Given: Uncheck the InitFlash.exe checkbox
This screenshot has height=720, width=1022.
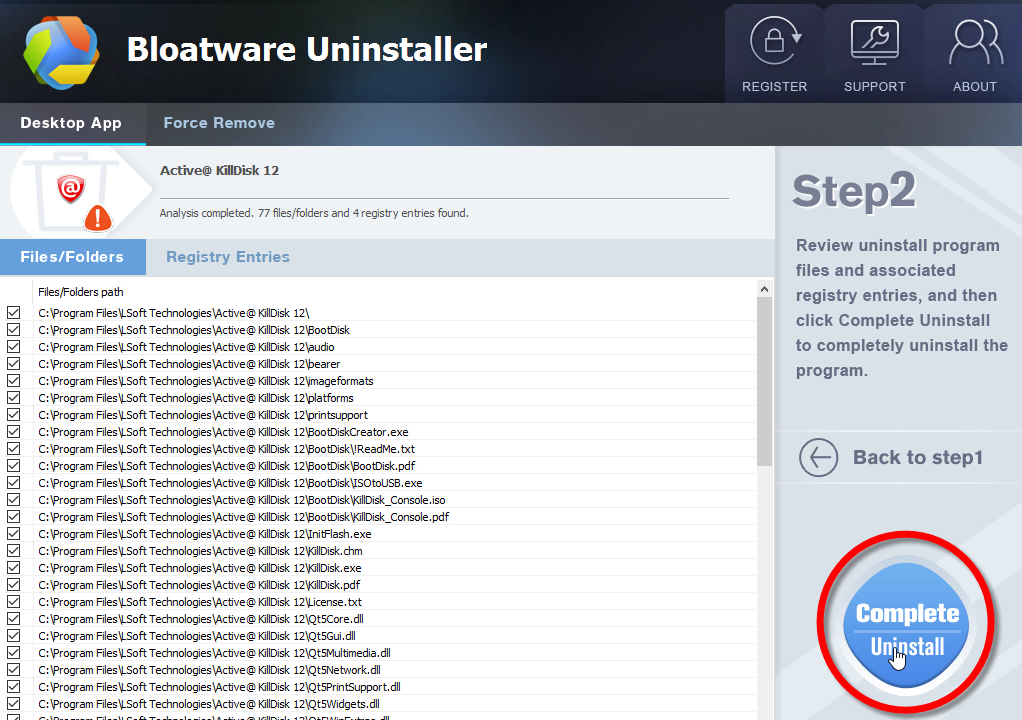Looking at the screenshot, I should coord(13,534).
